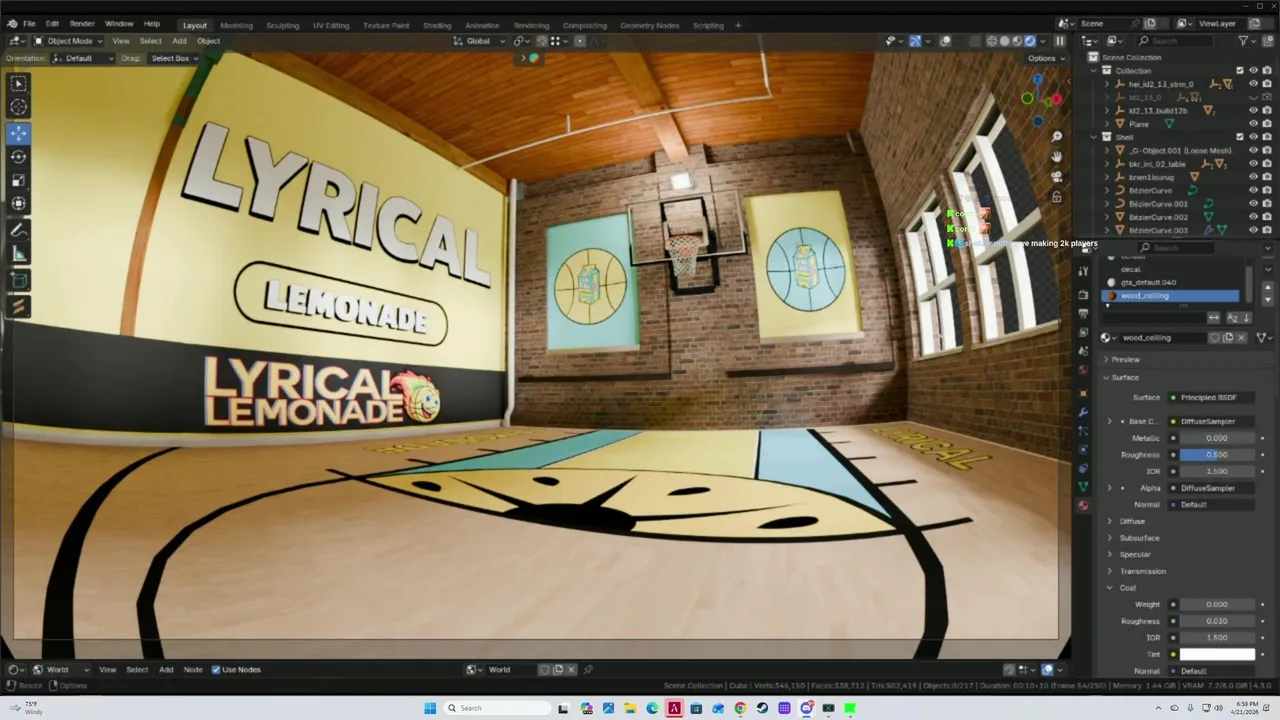Switch to rendered viewport shading
1280x720 pixels.
click(1030, 41)
